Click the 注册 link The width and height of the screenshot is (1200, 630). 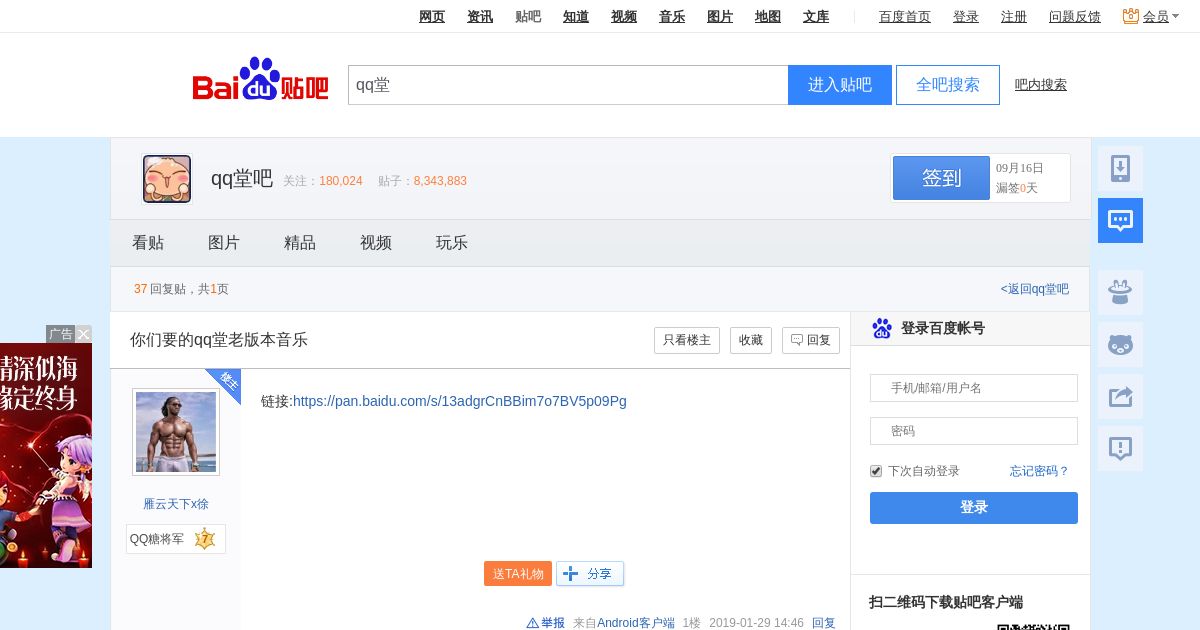(x=1014, y=16)
